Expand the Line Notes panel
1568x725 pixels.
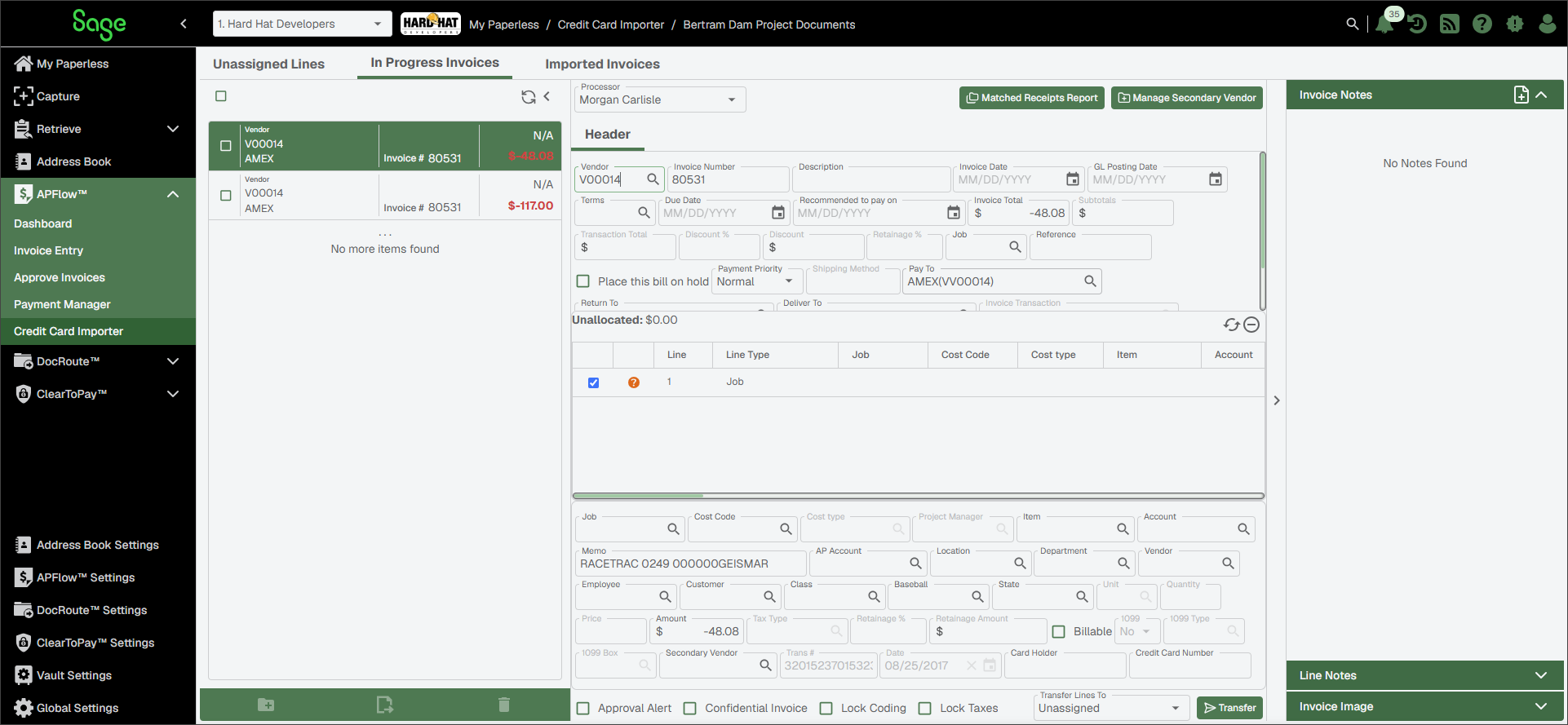1541,675
